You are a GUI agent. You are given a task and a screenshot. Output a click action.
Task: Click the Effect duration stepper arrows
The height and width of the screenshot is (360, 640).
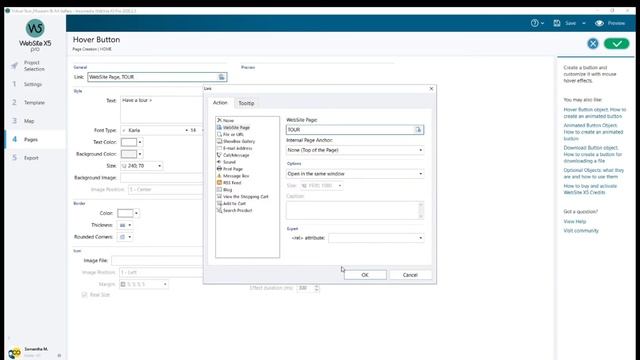coord(317,288)
